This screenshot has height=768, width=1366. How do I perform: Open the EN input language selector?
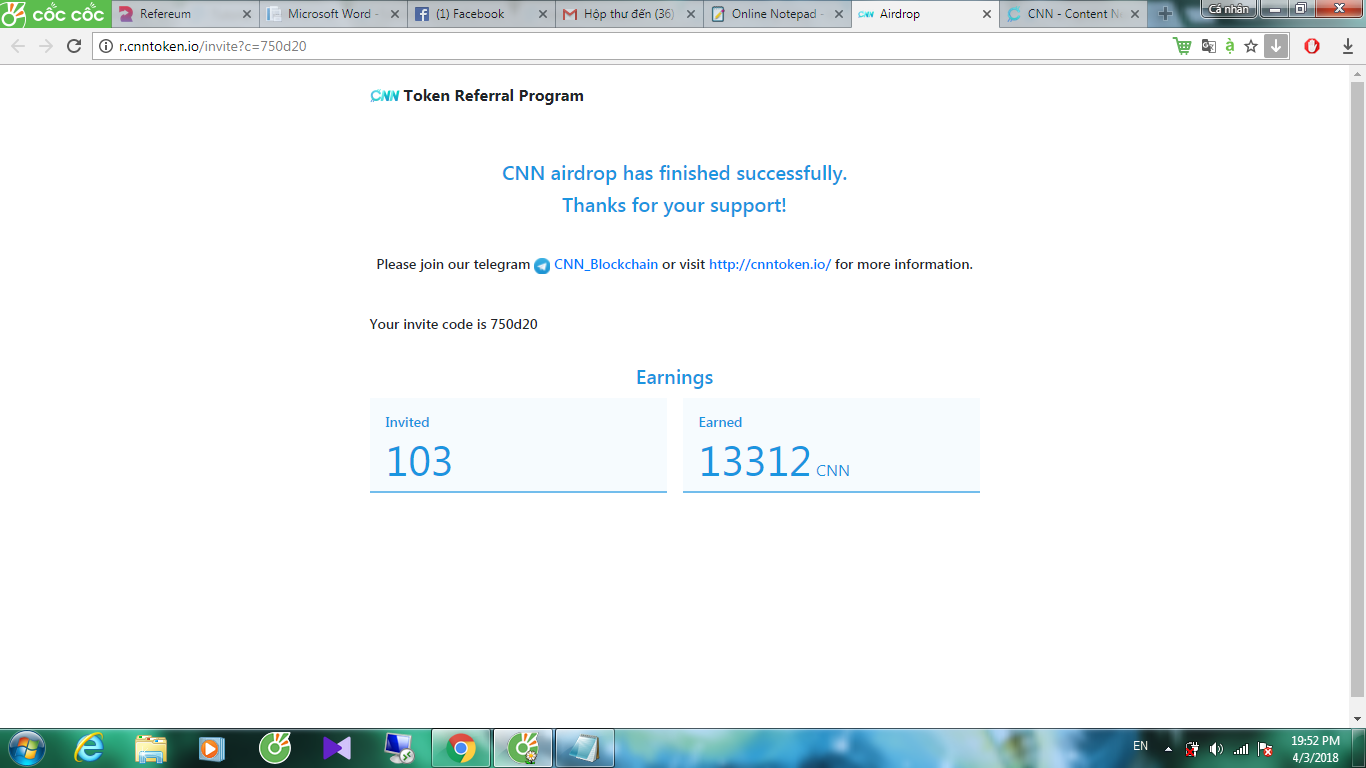[x=1140, y=746]
